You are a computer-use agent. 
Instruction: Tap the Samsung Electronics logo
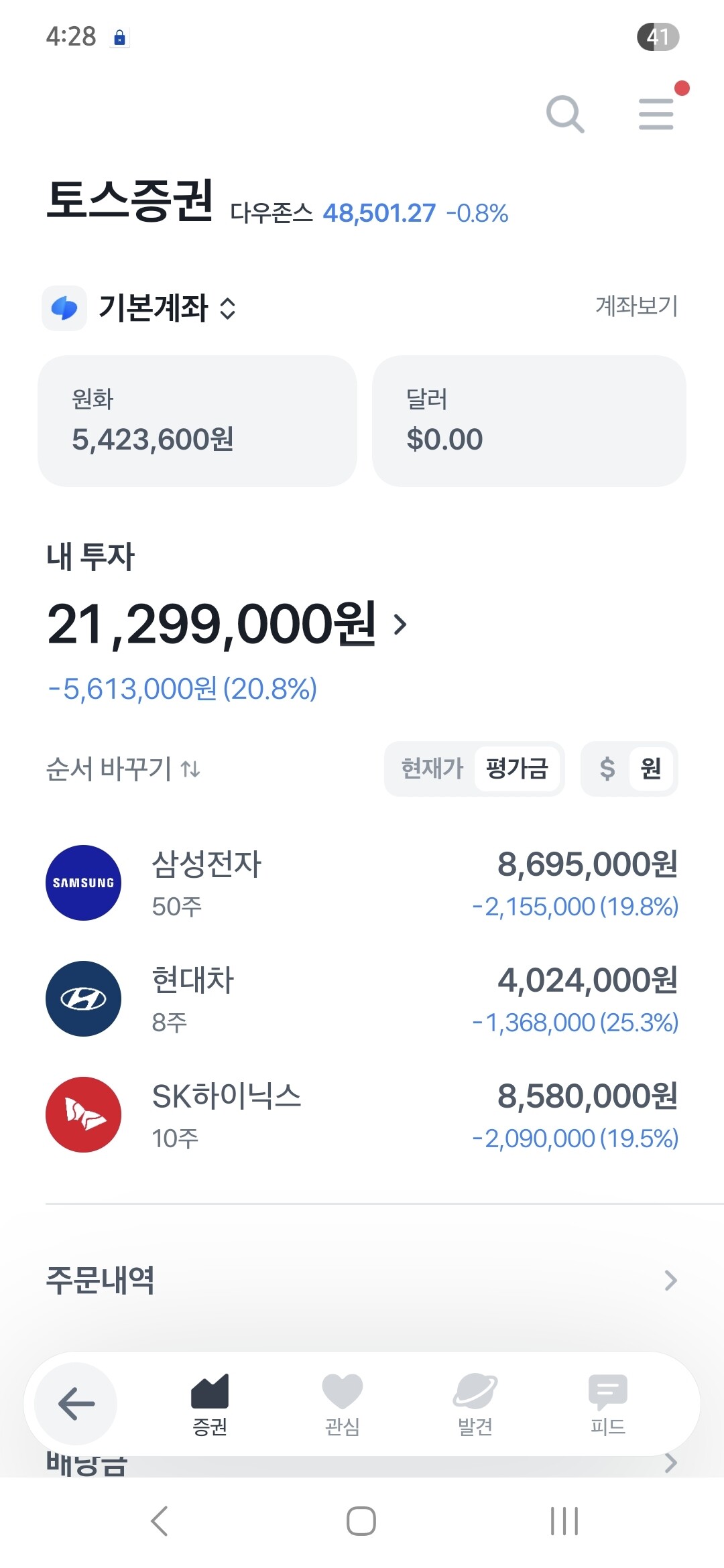pyautogui.click(x=83, y=883)
